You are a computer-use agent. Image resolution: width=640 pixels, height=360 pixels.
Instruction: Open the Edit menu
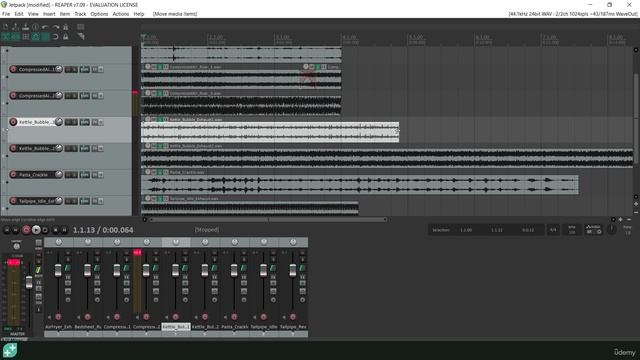(19, 14)
